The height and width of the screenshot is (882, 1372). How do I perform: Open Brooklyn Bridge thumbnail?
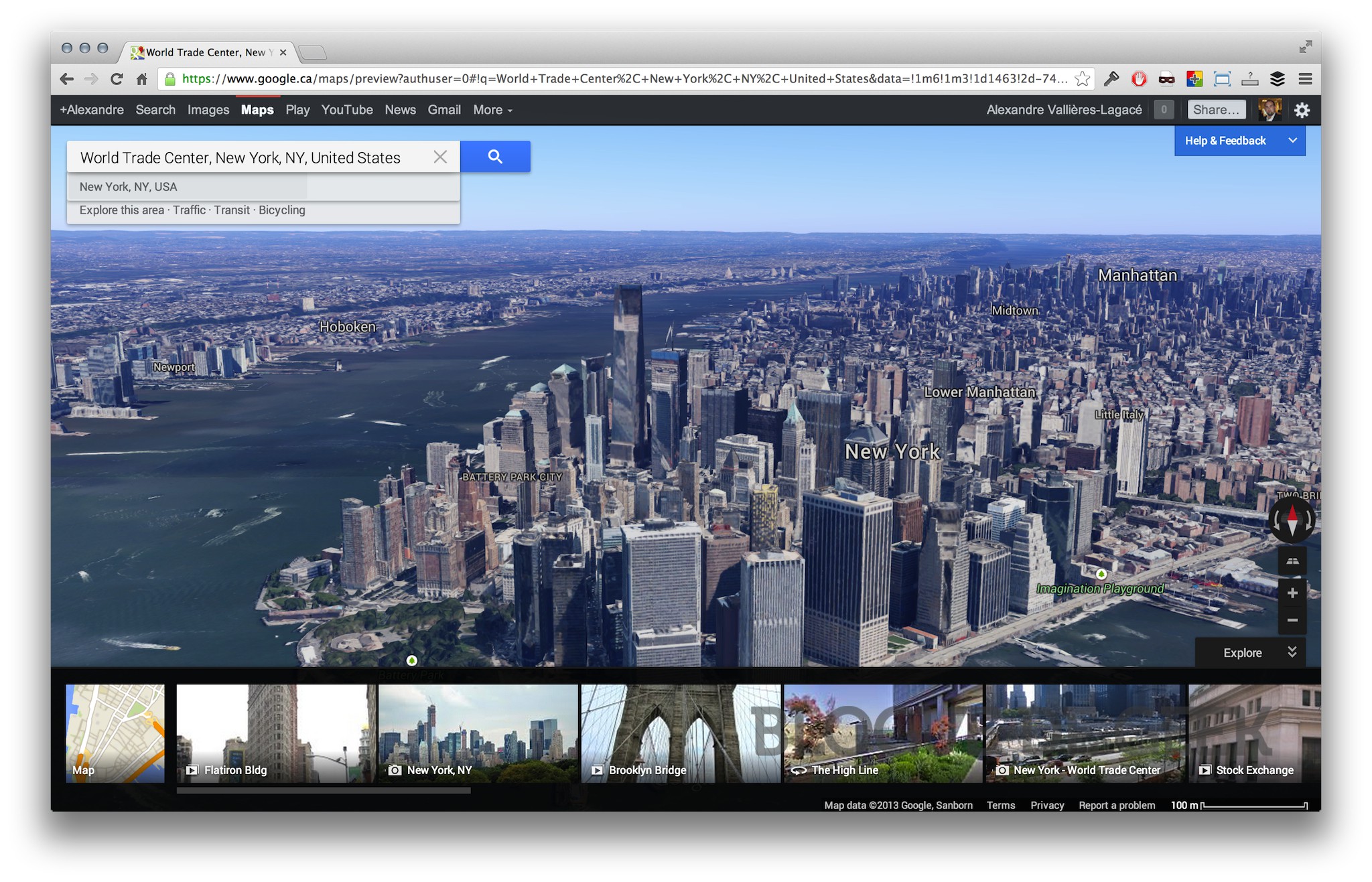point(681,733)
